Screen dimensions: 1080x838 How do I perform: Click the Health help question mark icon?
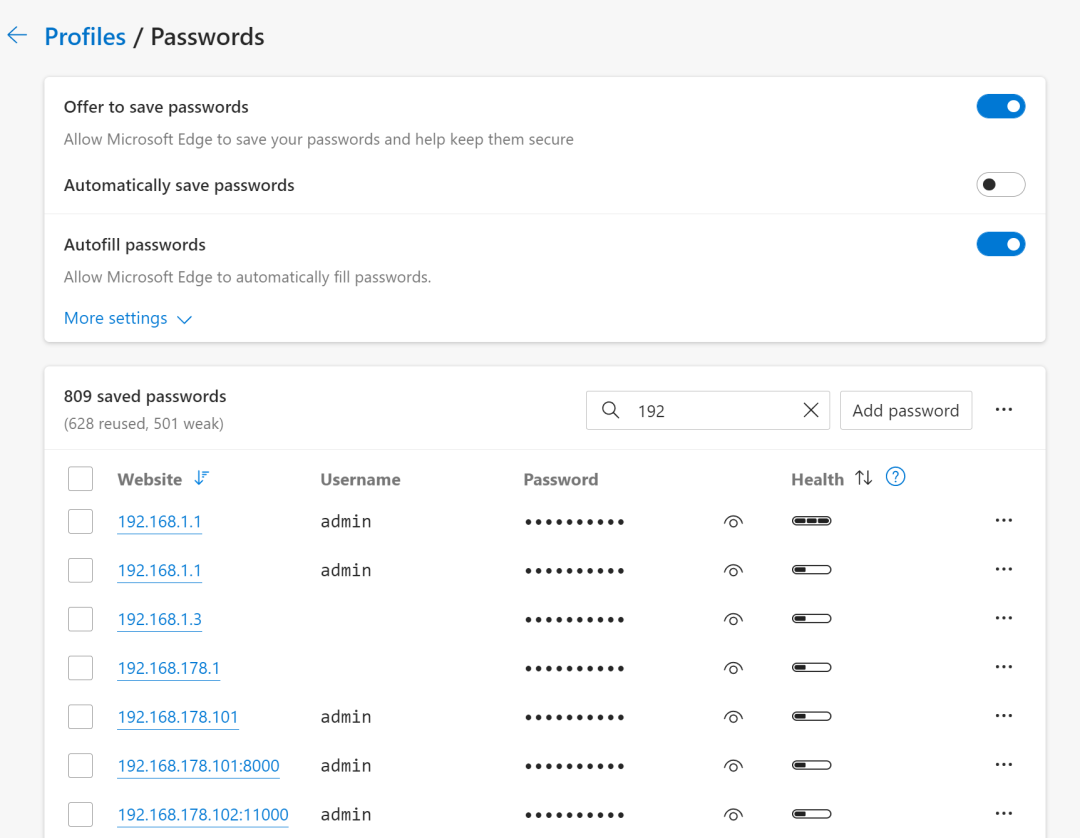tap(896, 478)
